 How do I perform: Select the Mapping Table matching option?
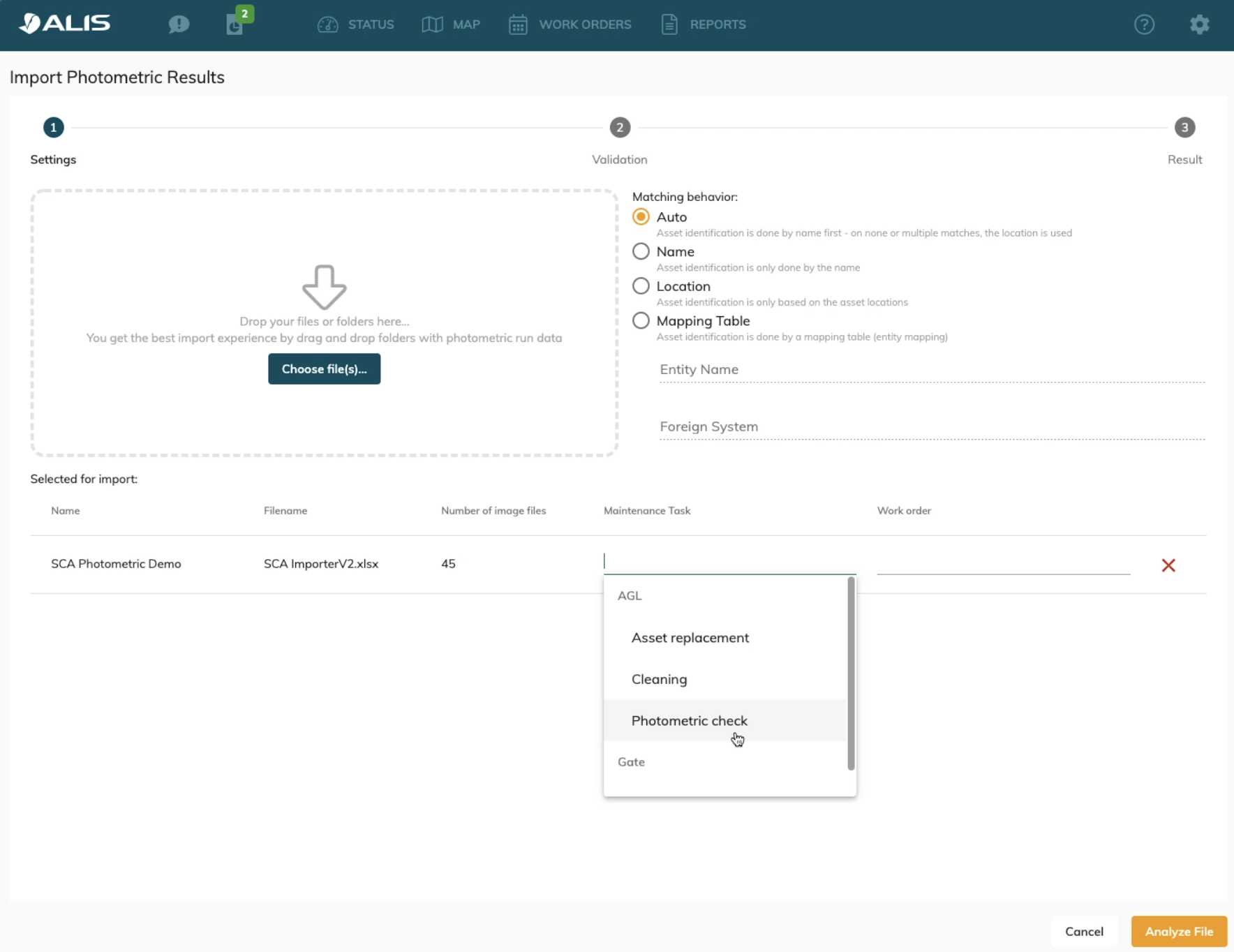point(641,321)
